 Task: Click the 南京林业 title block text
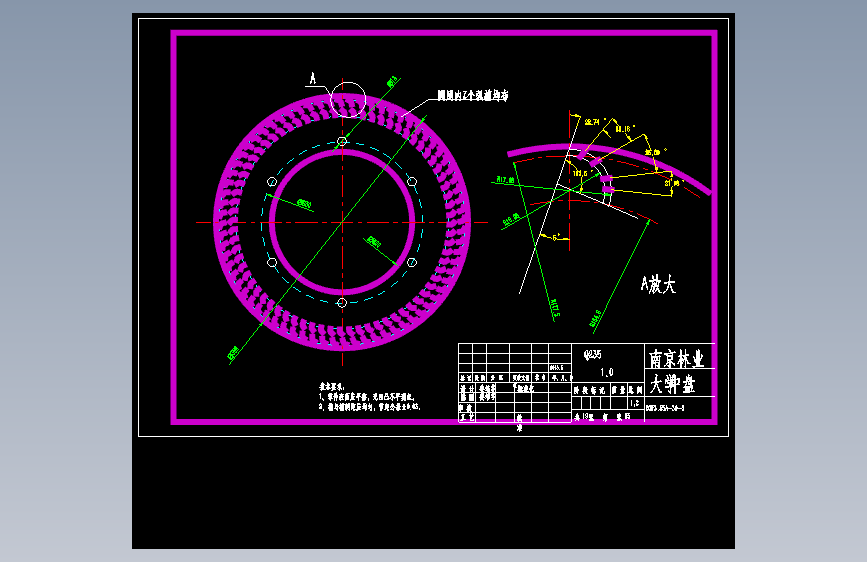point(676,359)
